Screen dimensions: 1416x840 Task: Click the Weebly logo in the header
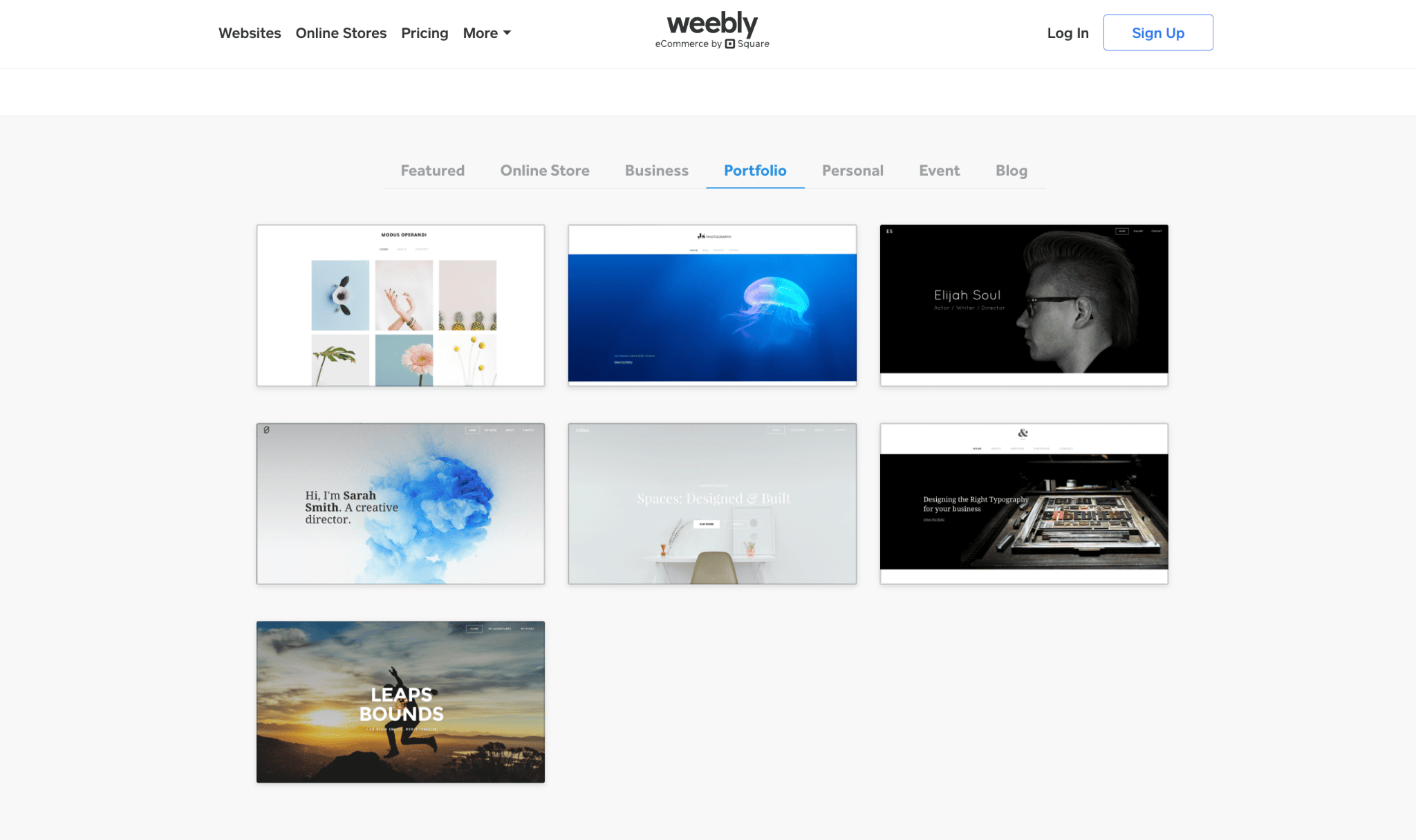click(x=711, y=31)
